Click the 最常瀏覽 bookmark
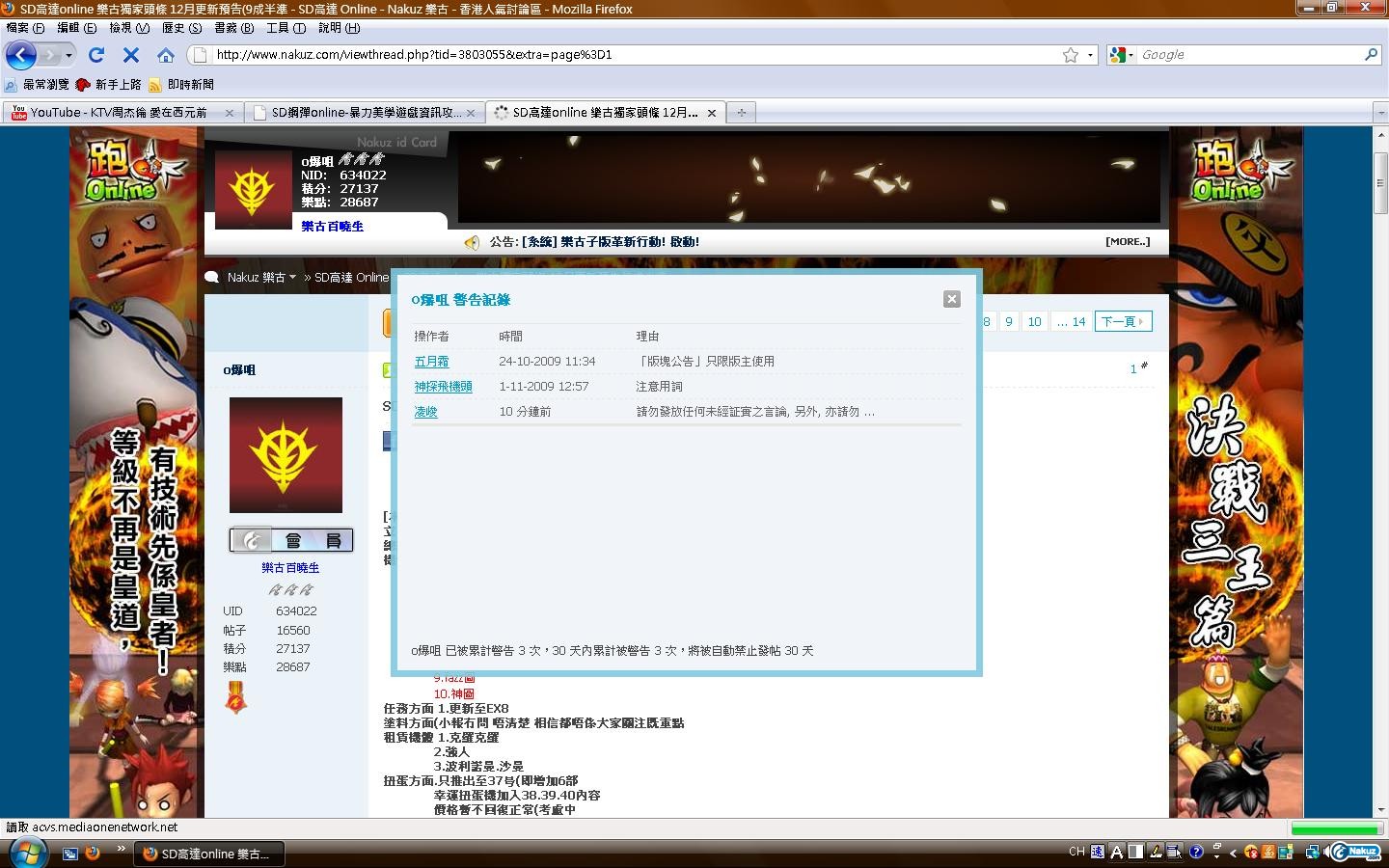 [x=38, y=85]
